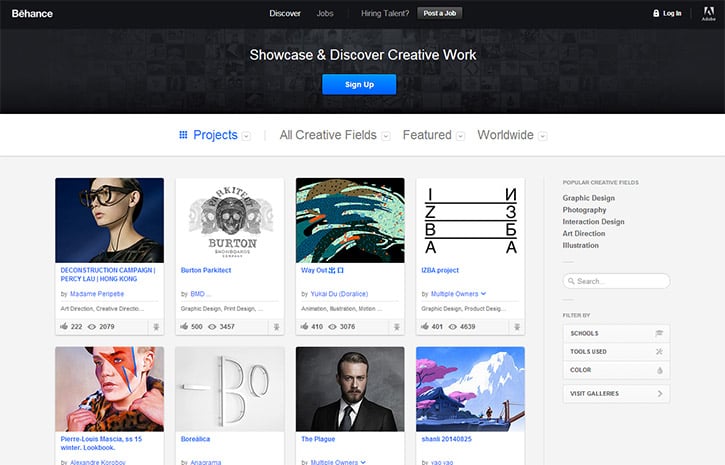Open IZBA project title link
The width and height of the screenshot is (725, 465).
[440, 270]
